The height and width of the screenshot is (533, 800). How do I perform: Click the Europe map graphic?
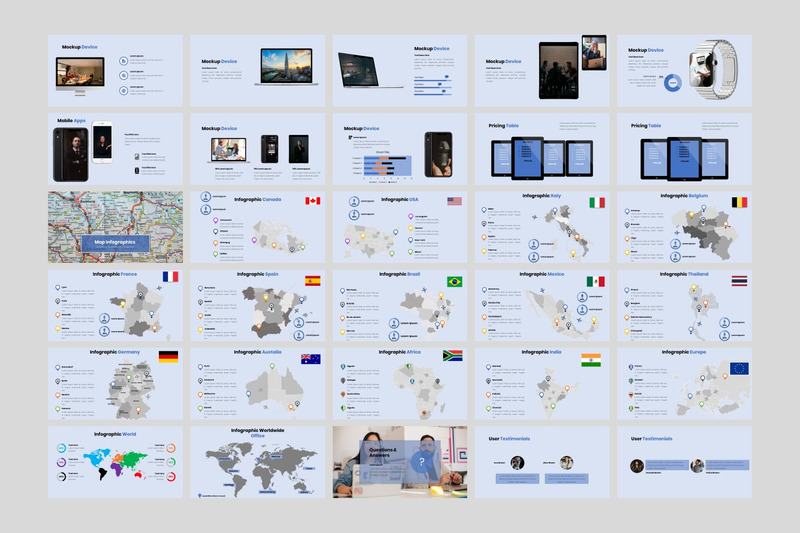[x=712, y=390]
